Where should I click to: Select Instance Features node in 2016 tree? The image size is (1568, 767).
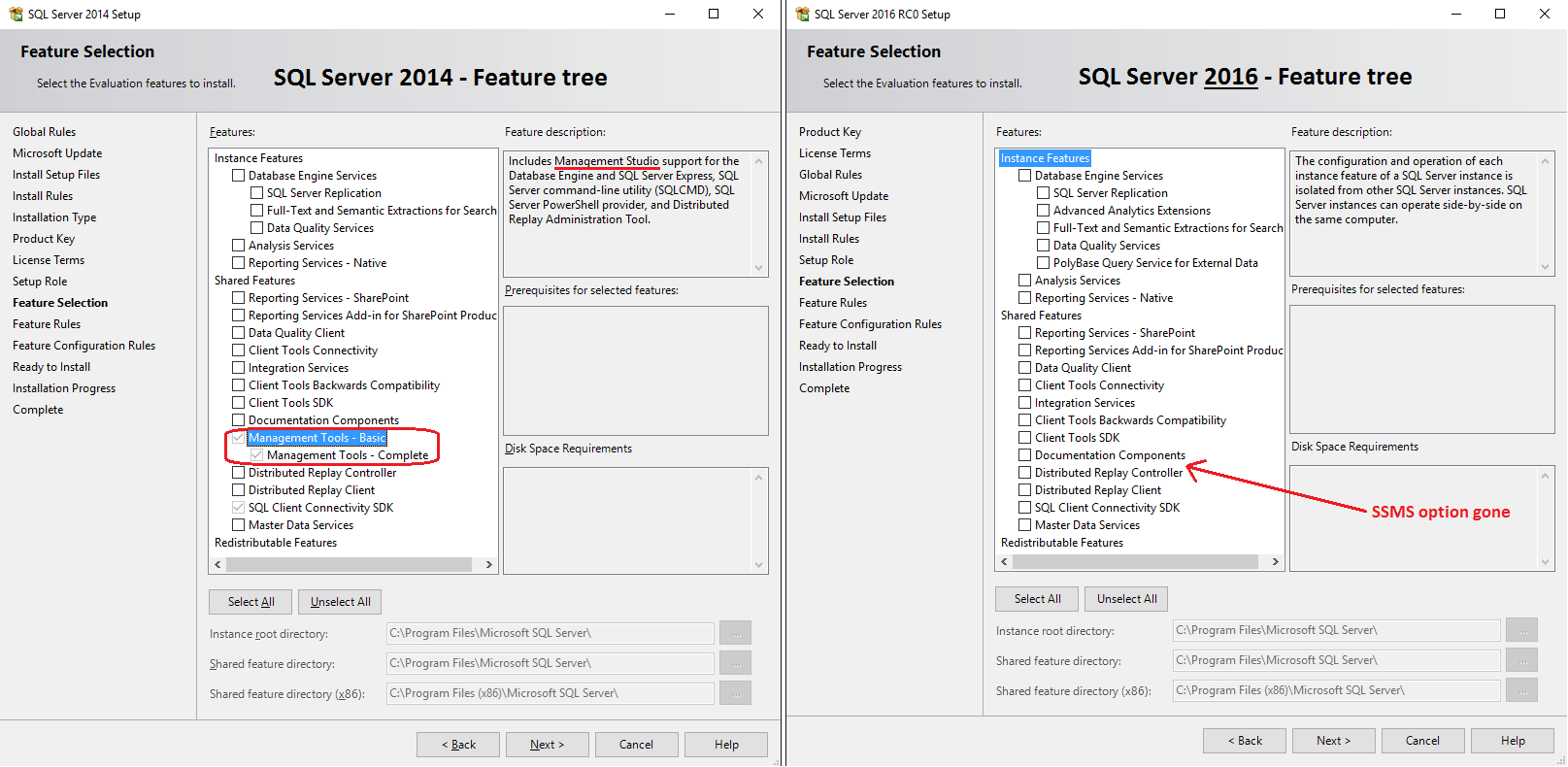click(x=1045, y=158)
